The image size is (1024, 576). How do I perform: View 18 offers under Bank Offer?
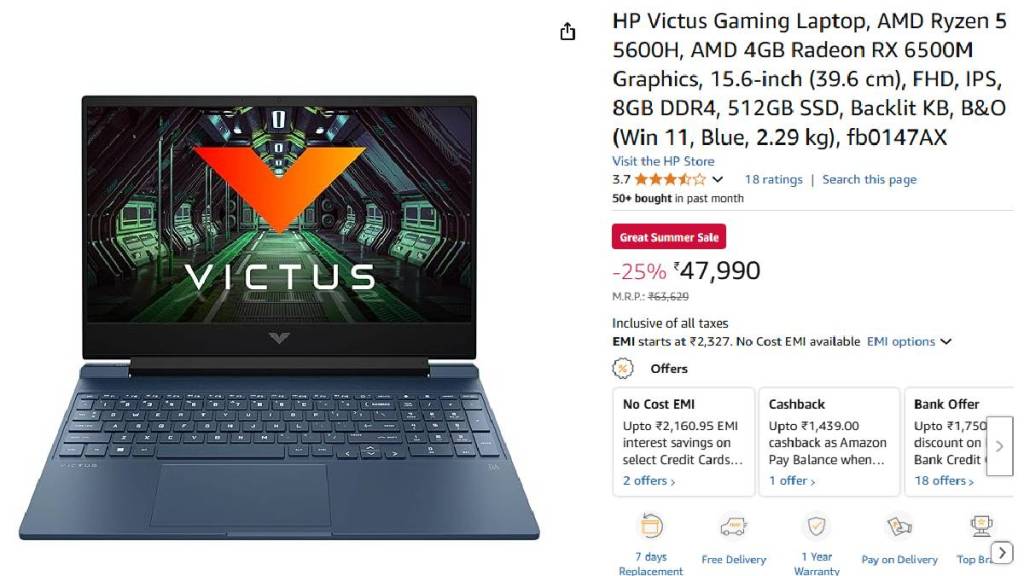click(944, 481)
